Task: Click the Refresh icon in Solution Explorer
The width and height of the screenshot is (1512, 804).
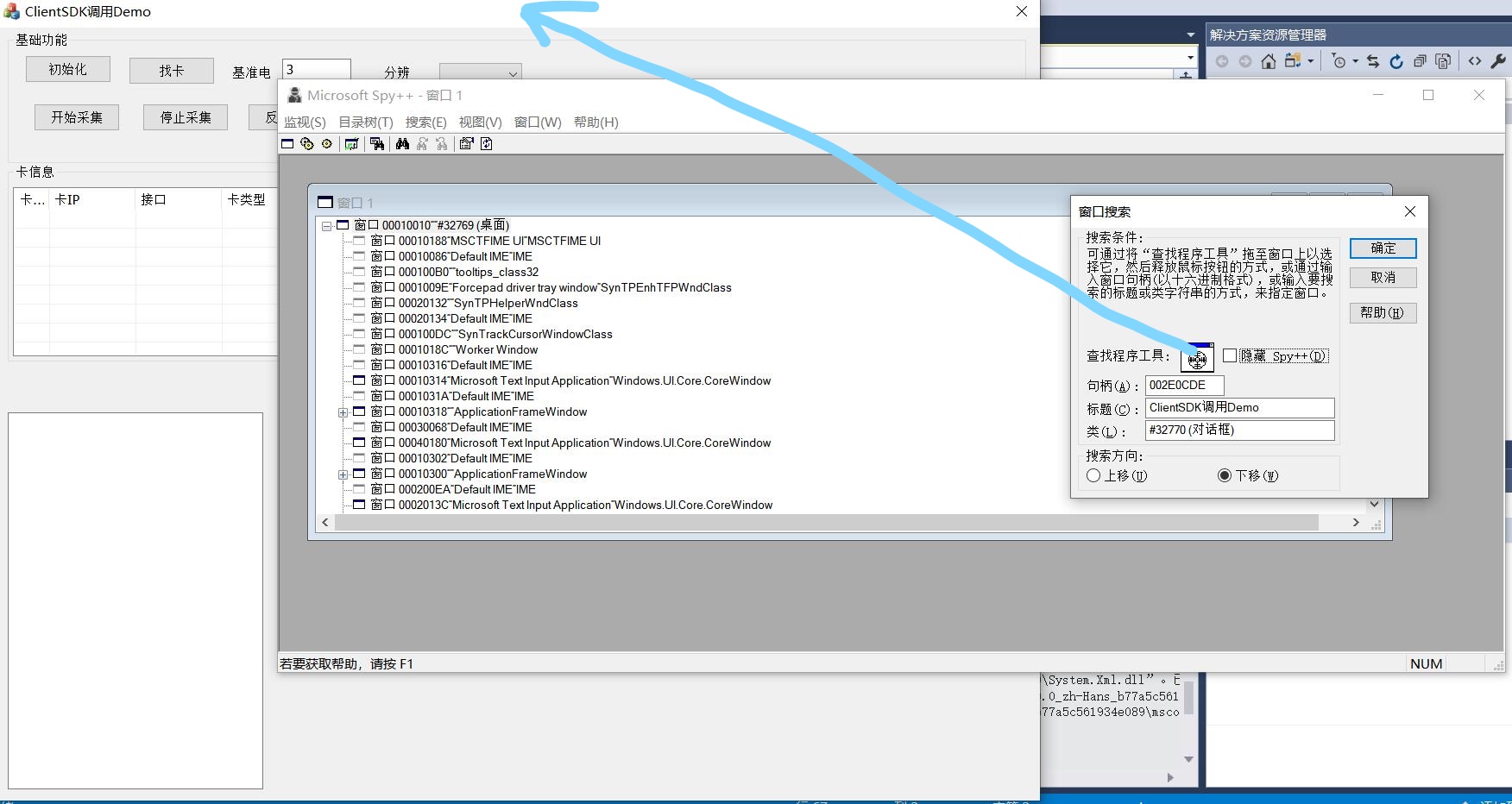Action: click(1396, 61)
